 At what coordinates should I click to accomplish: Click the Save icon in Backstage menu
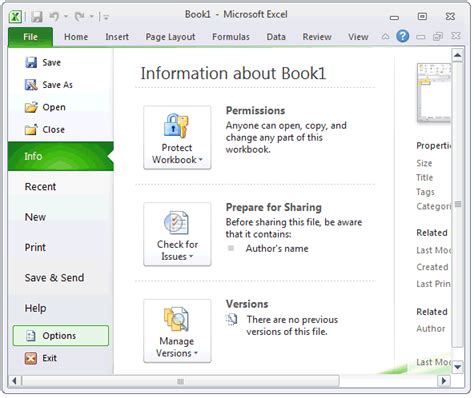tap(31, 62)
